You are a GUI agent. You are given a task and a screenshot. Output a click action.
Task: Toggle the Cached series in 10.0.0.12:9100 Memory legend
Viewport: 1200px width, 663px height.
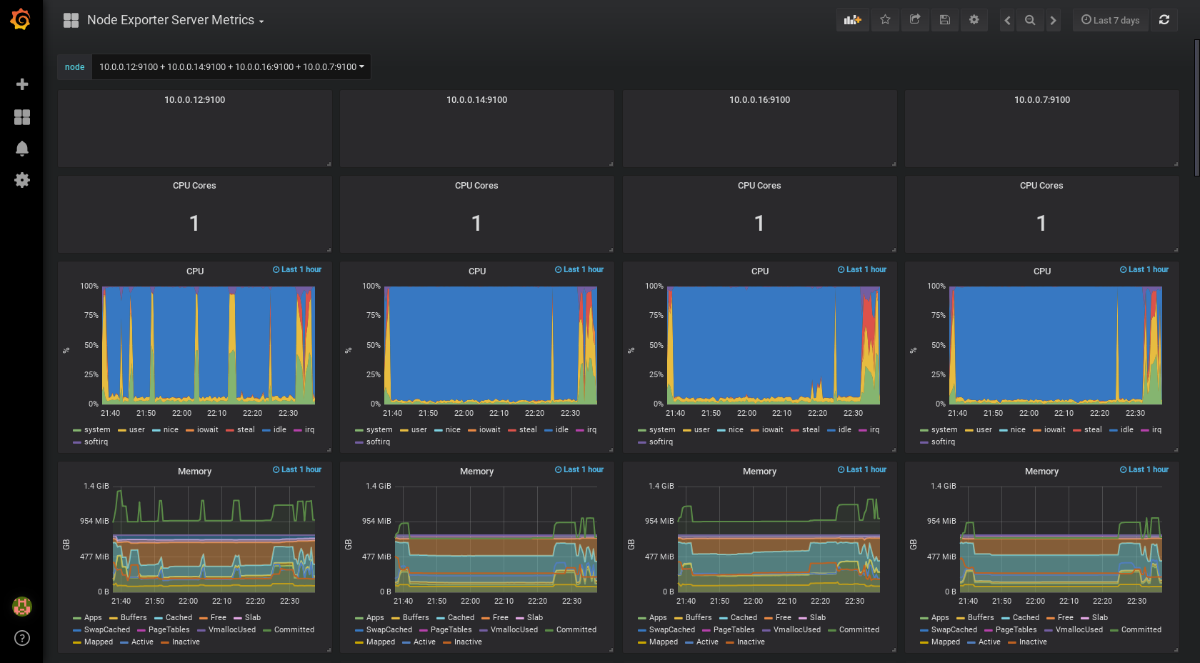pos(178,618)
